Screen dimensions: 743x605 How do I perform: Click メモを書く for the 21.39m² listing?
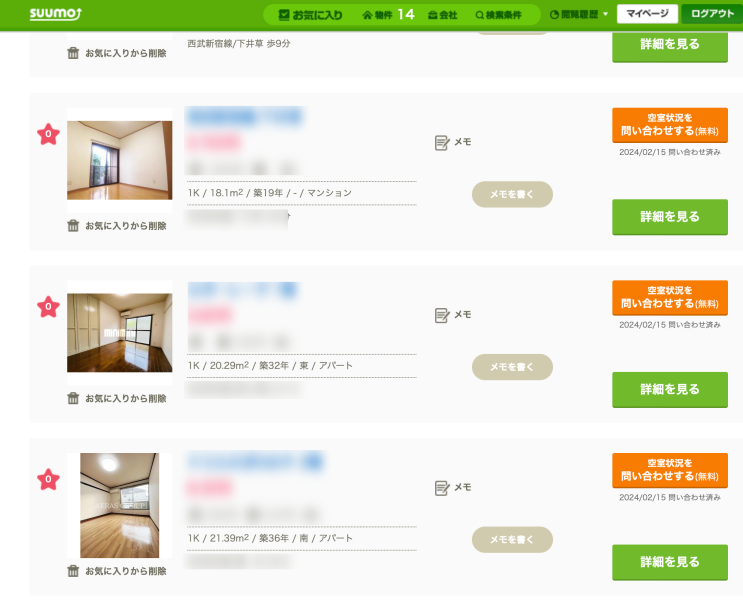pos(512,539)
